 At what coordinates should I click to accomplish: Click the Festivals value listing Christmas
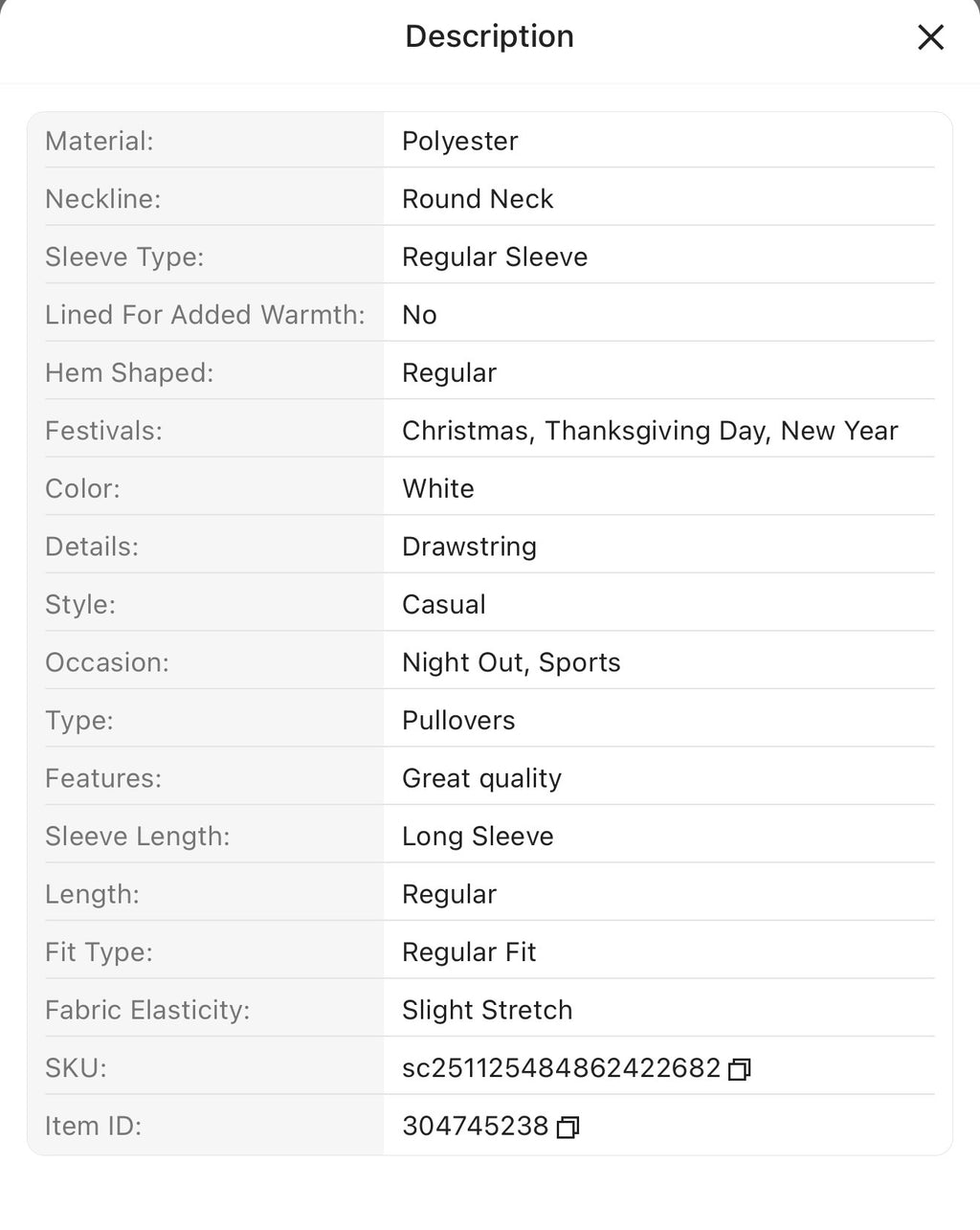650,431
